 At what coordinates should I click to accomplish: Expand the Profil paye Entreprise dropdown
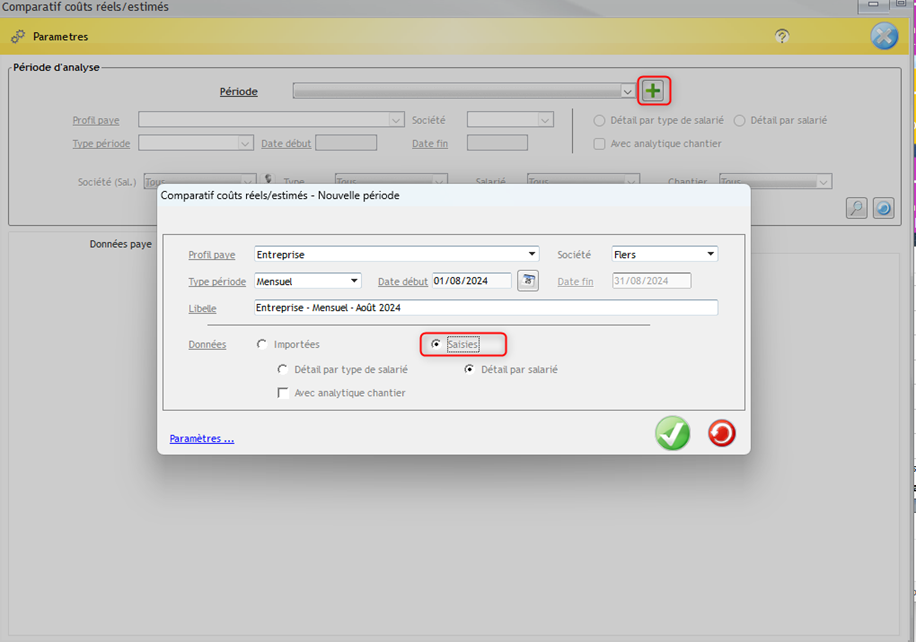click(x=532, y=254)
